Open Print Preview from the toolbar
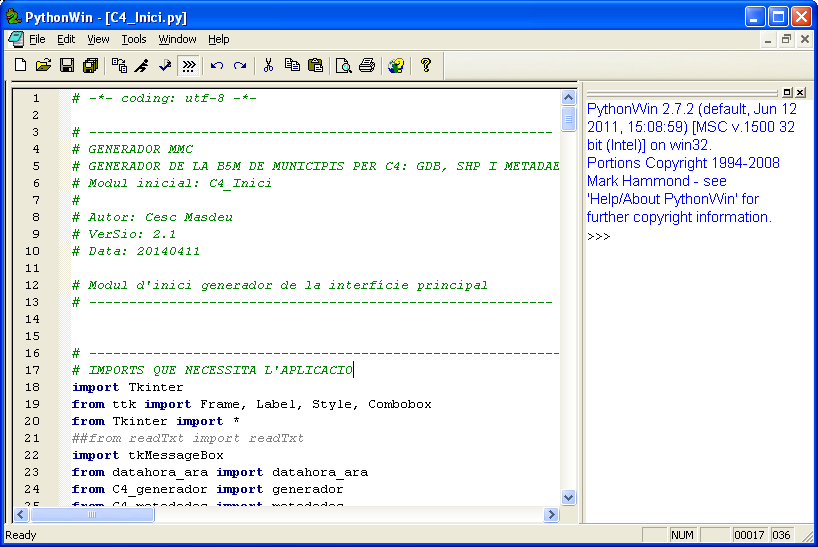The image size is (818, 547). [343, 65]
